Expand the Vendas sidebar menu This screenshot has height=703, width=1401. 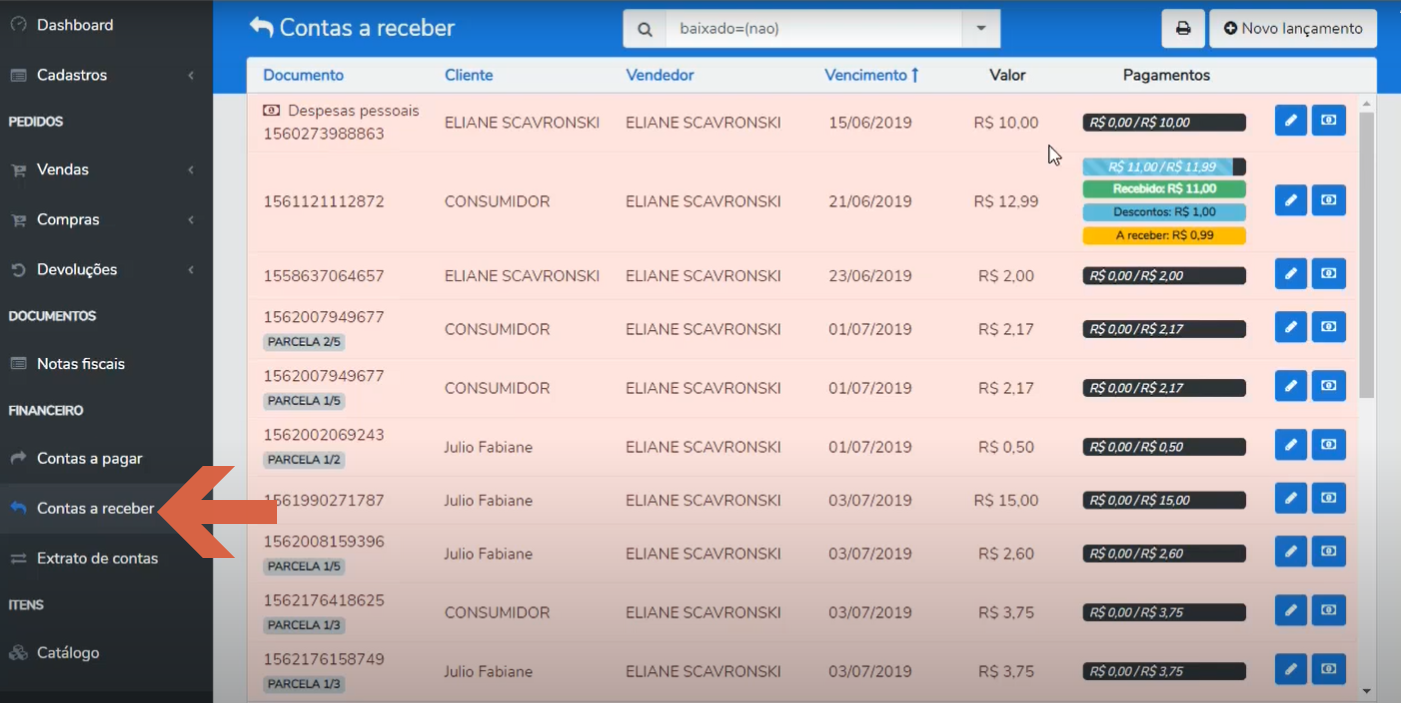click(106, 170)
